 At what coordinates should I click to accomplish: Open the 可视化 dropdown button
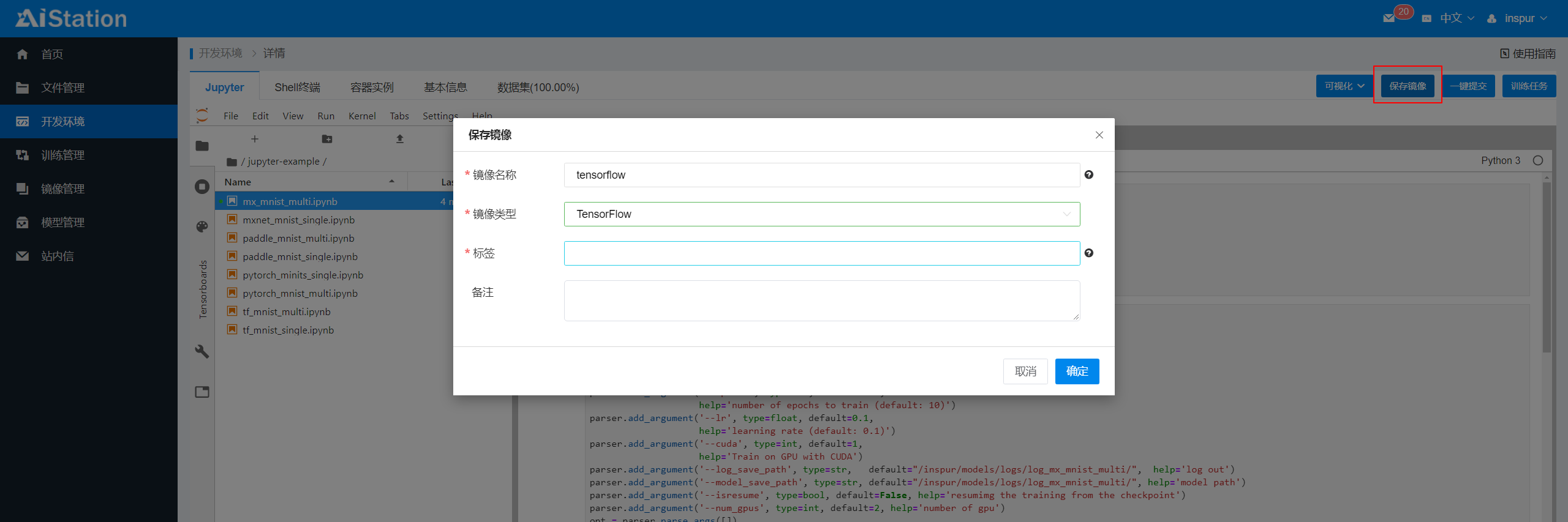point(1344,86)
